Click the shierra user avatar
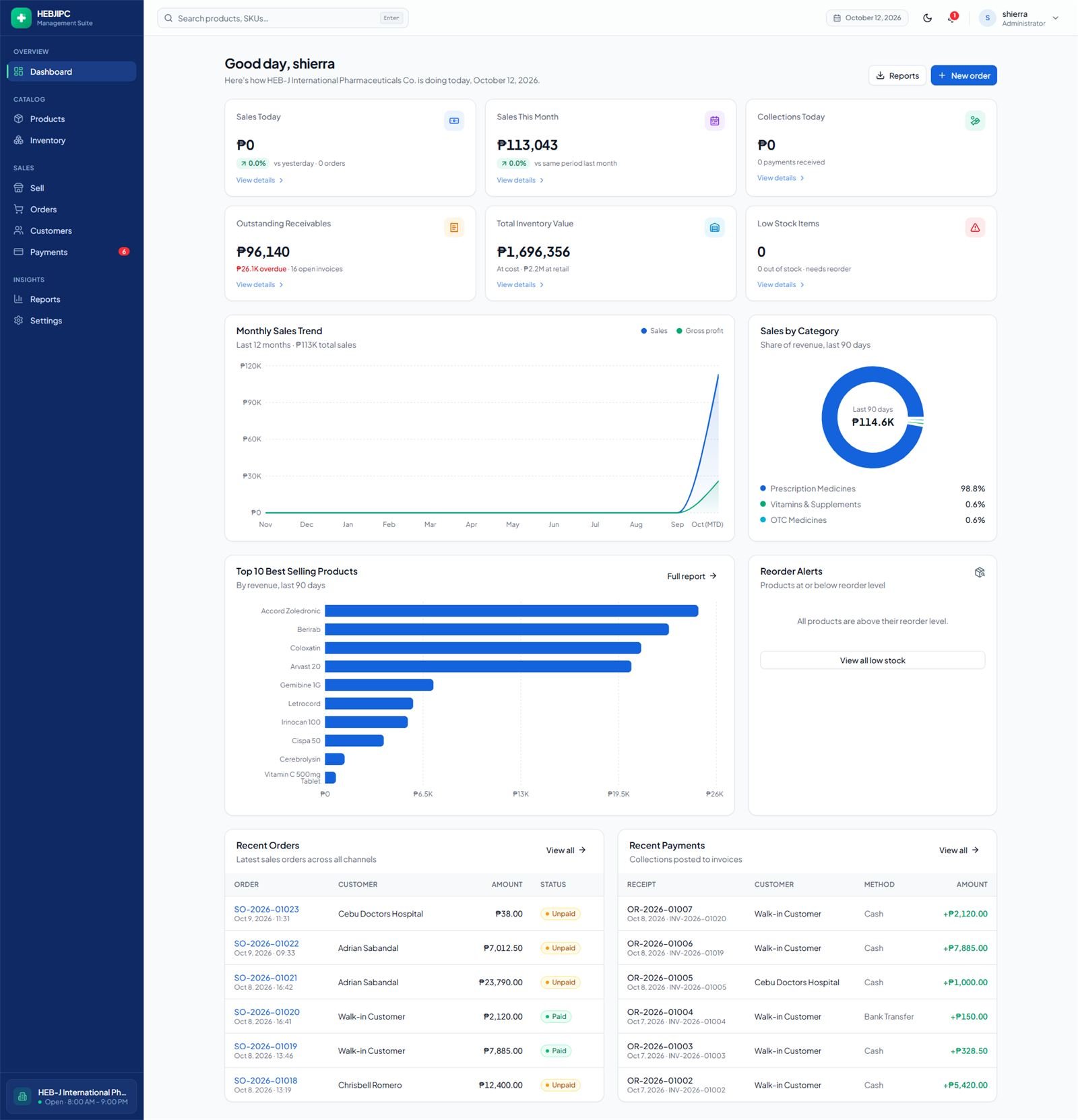 [x=987, y=18]
